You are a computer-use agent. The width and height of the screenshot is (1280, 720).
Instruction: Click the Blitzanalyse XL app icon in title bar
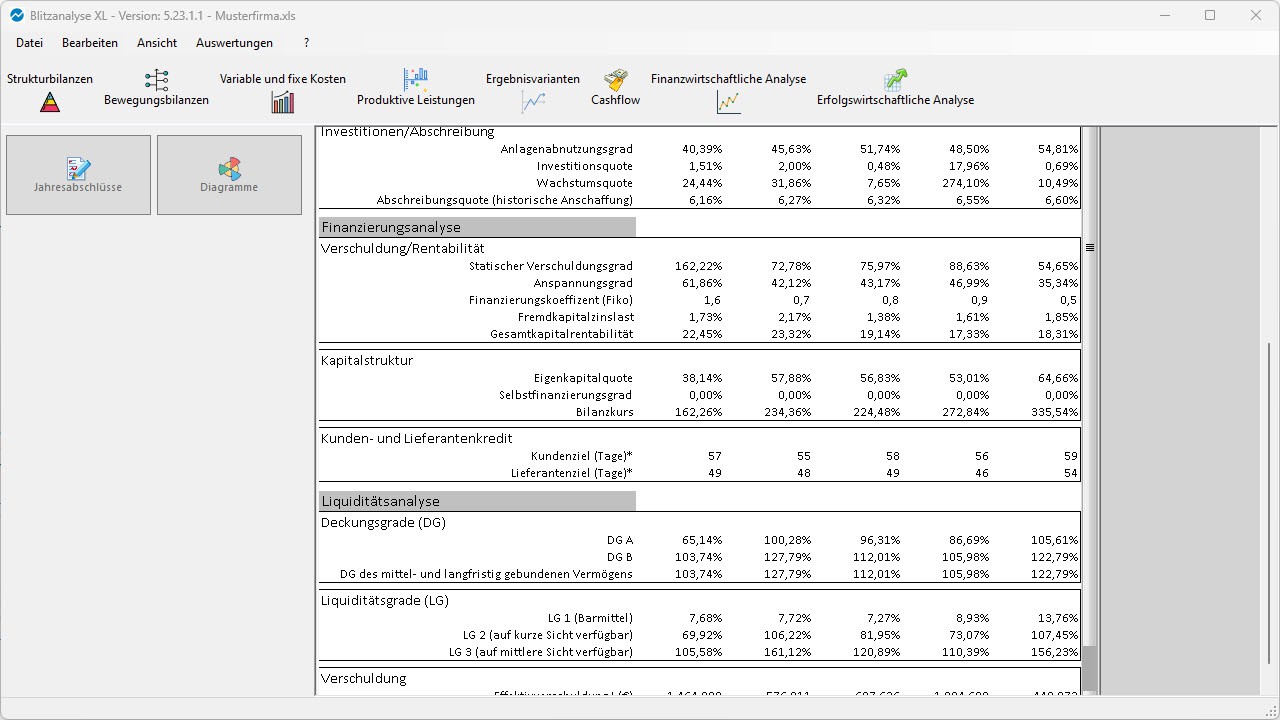tap(16, 16)
